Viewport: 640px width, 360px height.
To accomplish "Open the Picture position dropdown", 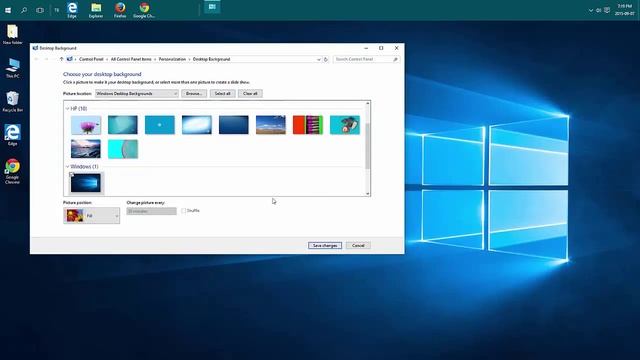I will tap(91, 216).
